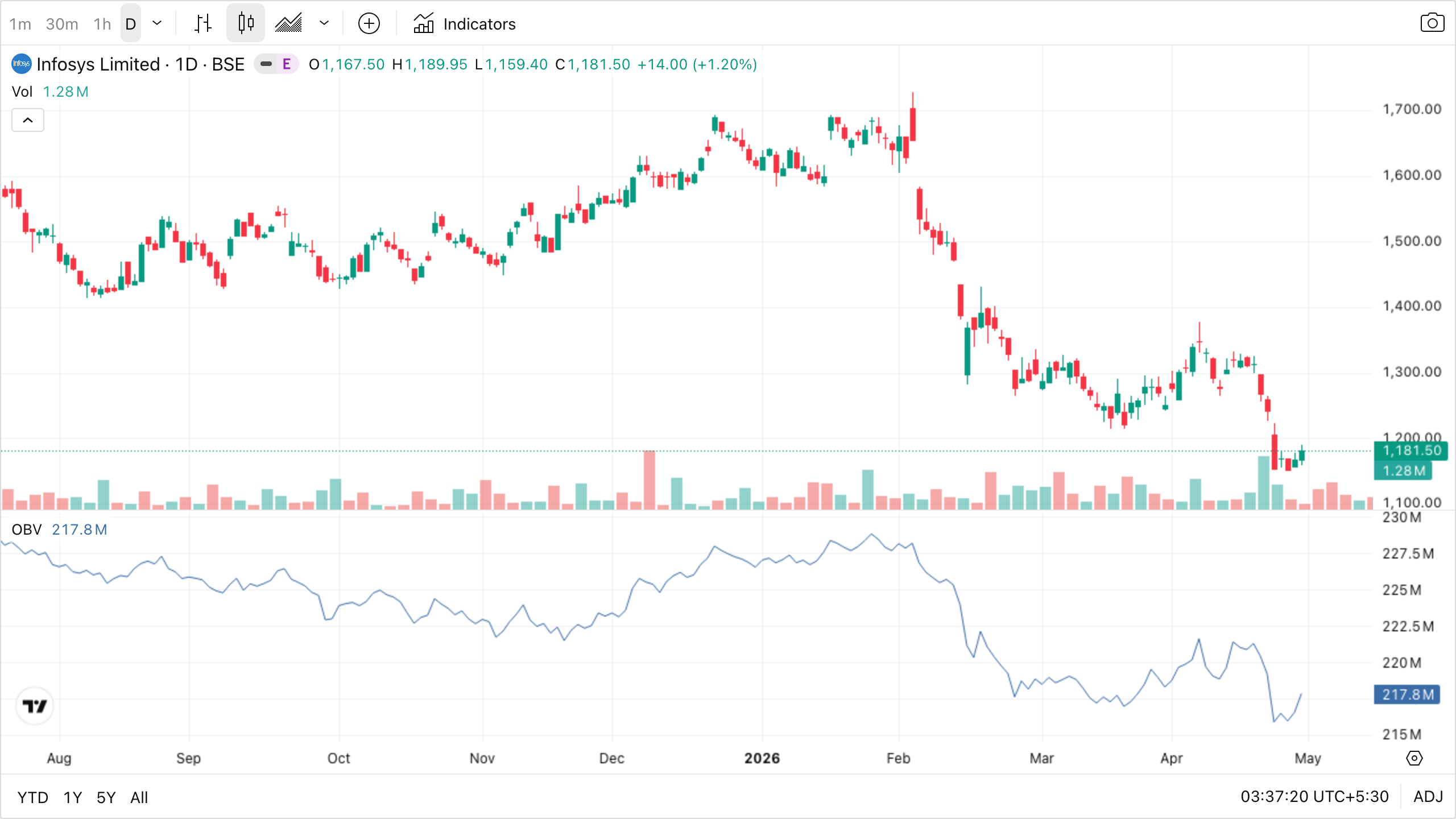This screenshot has height=819, width=1456.
Task: Click the Feb label on time axis
Action: coord(899,758)
